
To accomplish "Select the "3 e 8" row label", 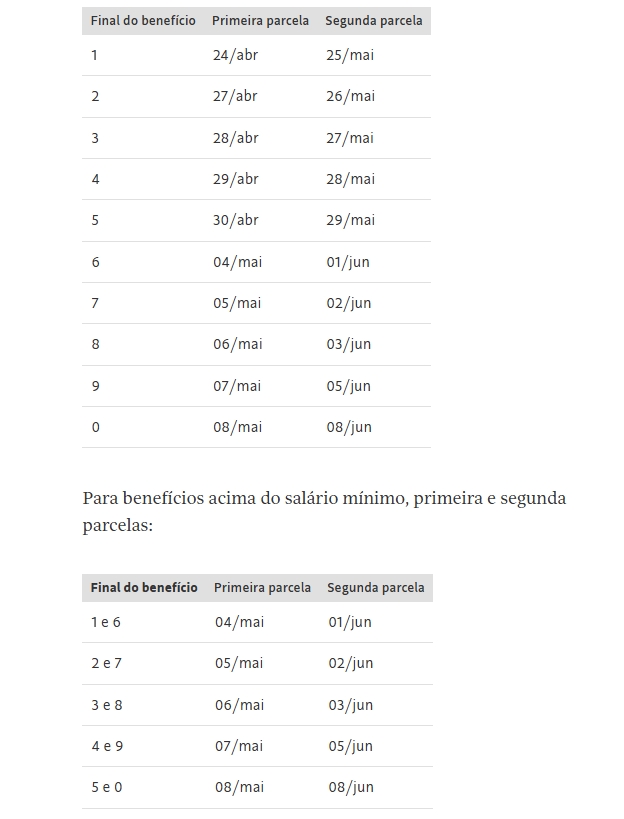I will 106,705.
